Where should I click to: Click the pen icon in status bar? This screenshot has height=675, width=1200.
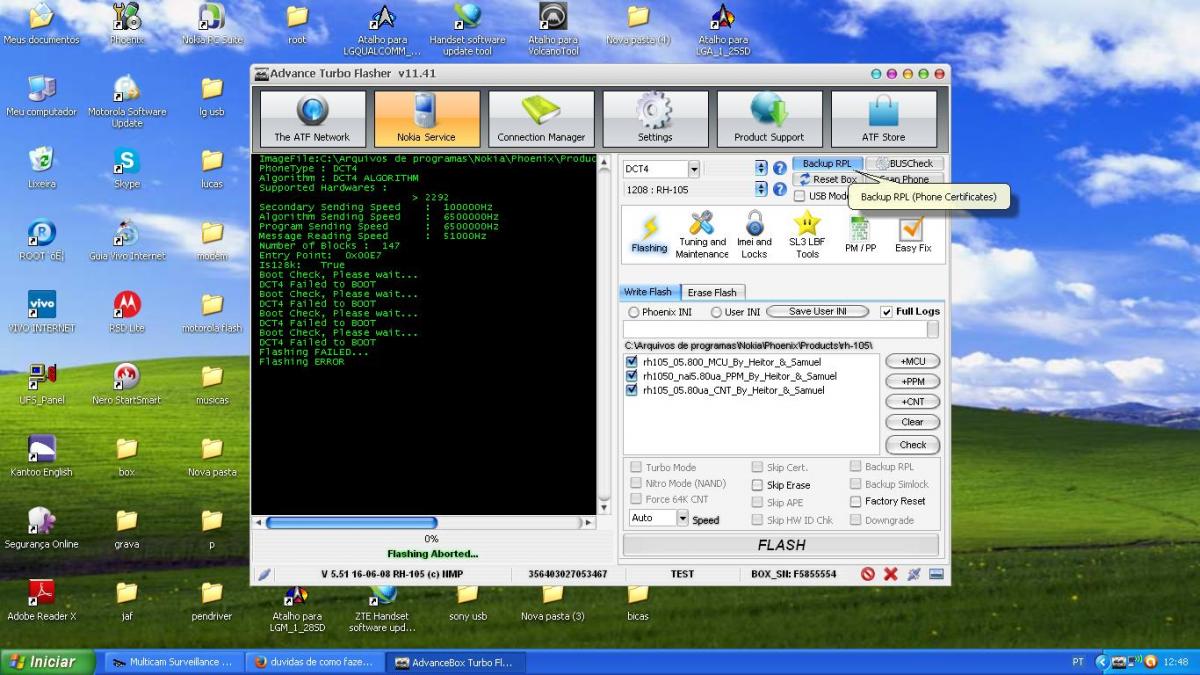[x=264, y=574]
